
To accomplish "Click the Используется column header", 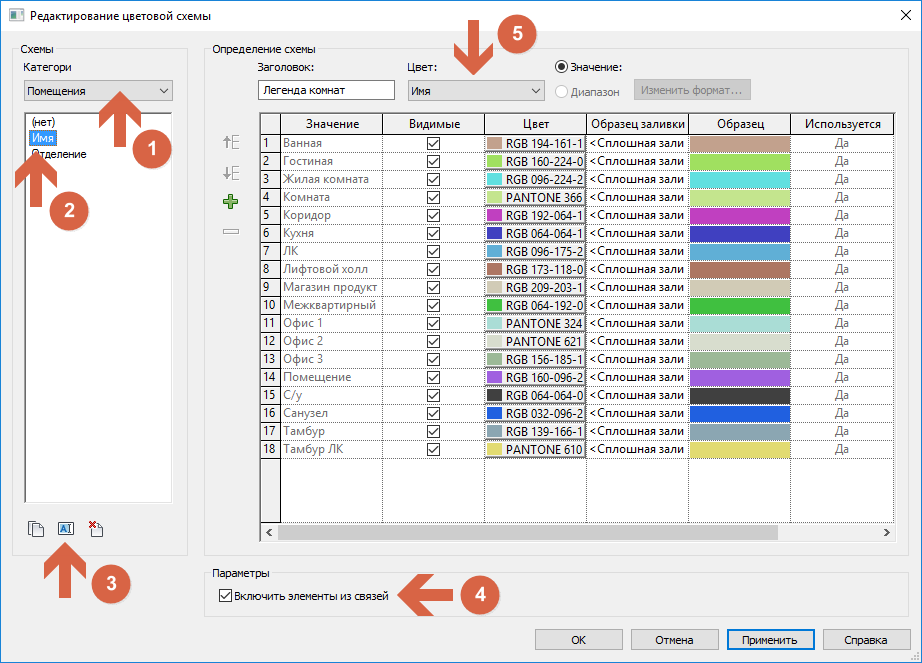I will 842,124.
